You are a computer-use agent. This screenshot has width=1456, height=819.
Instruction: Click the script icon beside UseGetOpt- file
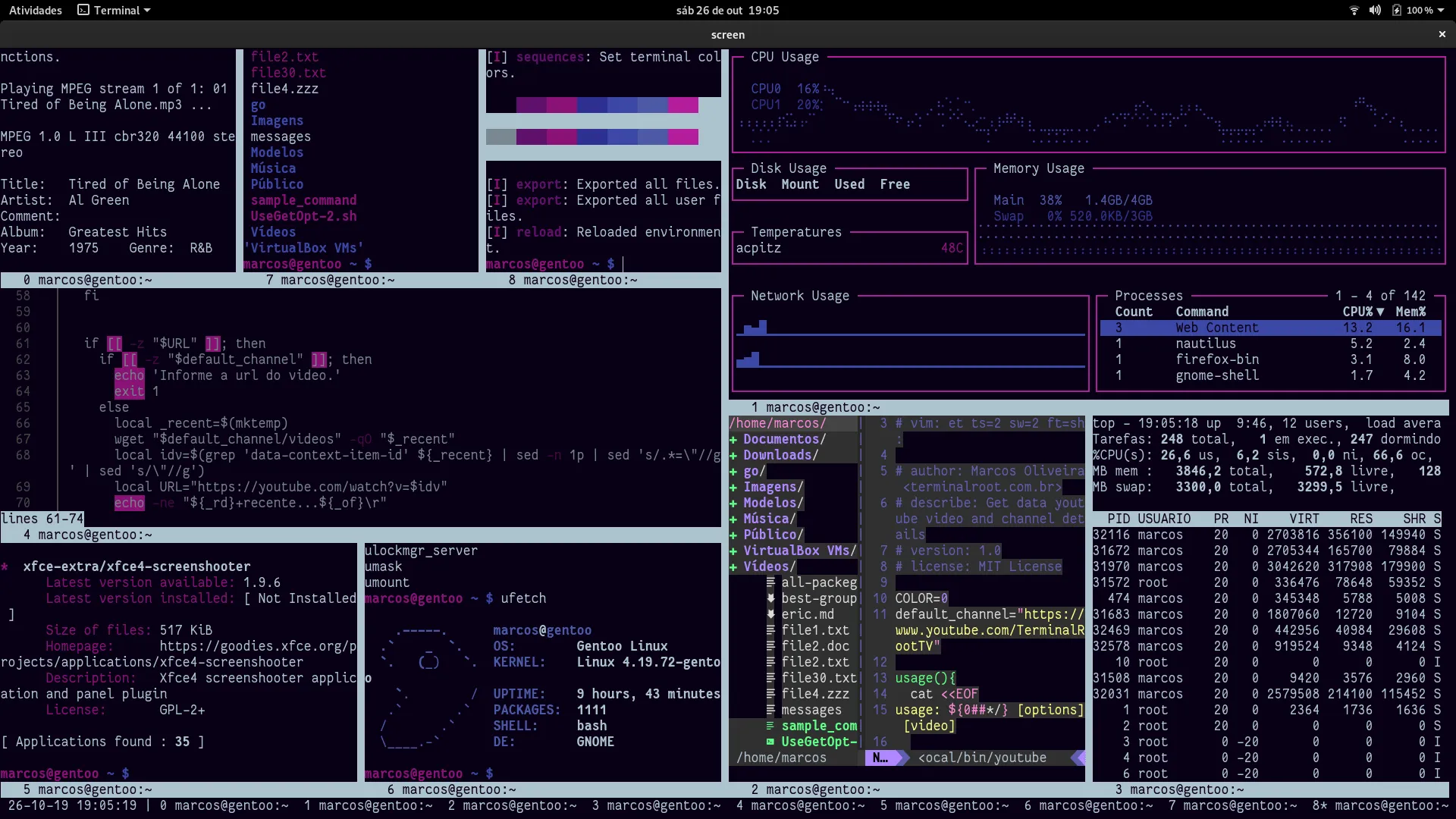point(770,742)
